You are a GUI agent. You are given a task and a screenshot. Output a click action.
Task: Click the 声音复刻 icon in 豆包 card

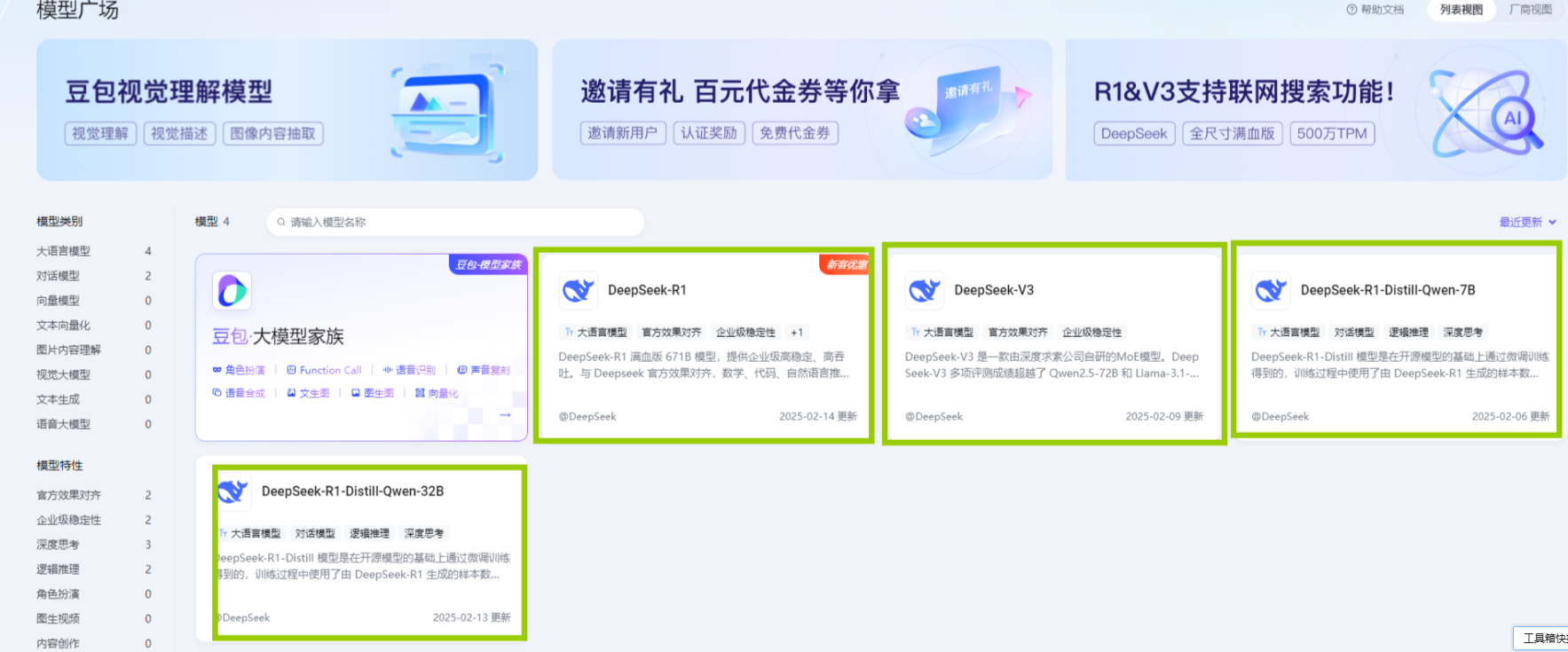tap(461, 370)
